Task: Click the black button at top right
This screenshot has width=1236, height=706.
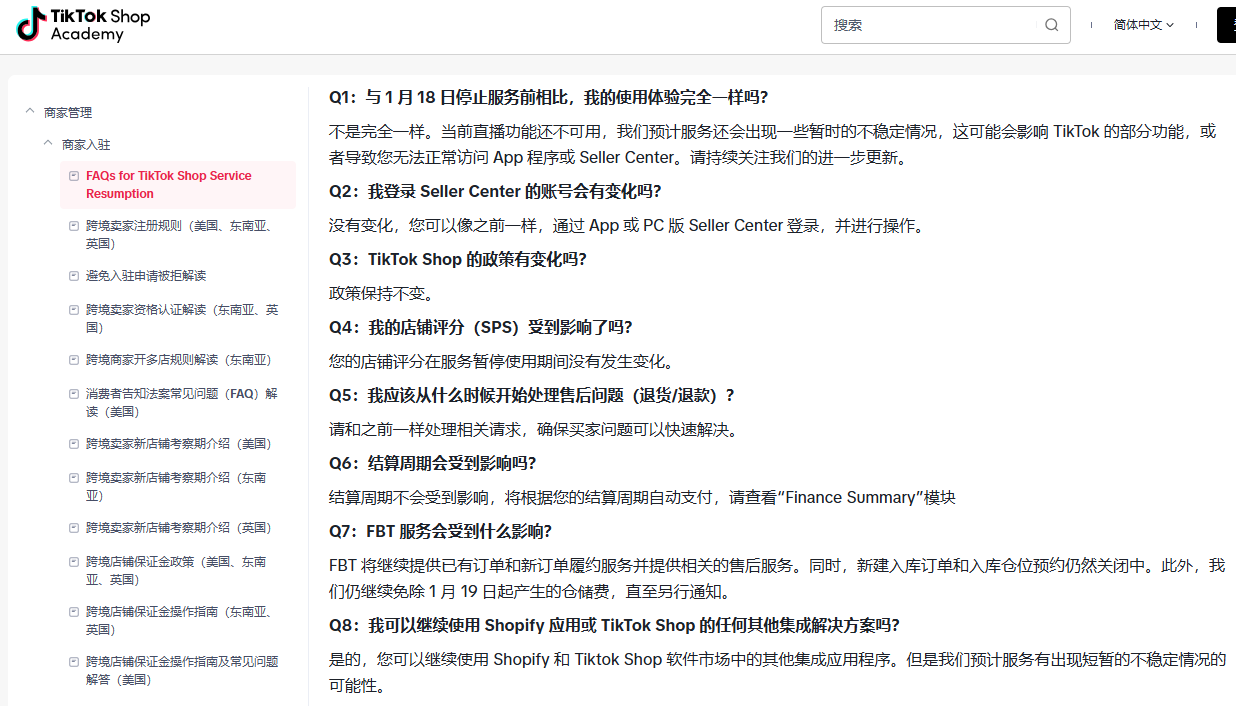Action: click(1226, 25)
